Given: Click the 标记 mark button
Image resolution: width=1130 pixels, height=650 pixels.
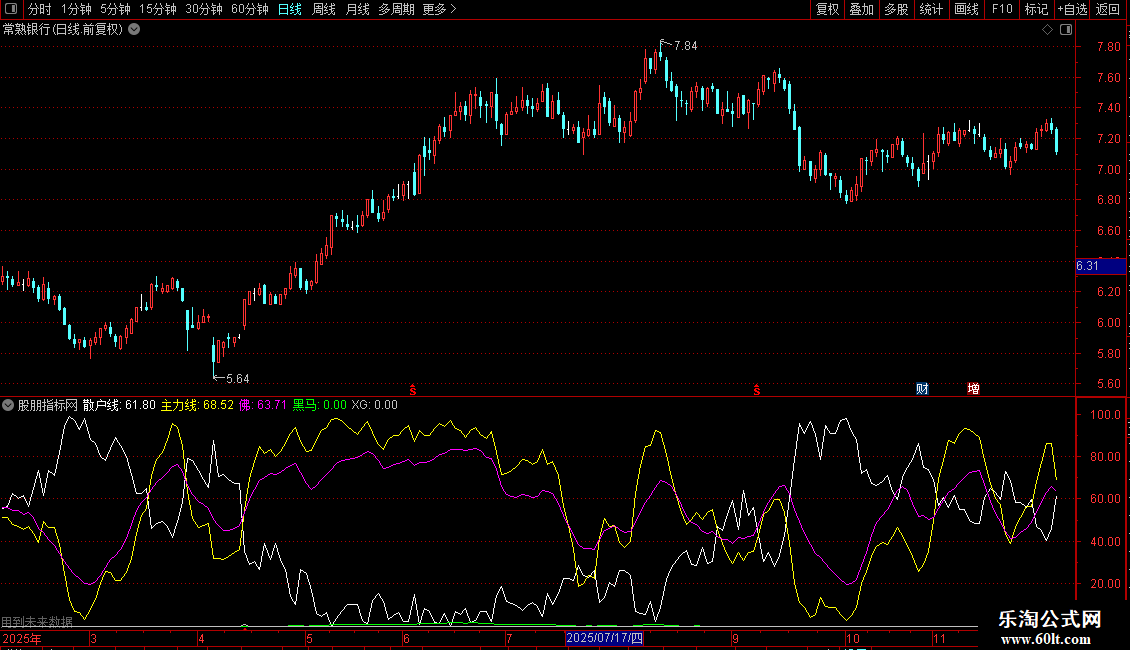Looking at the screenshot, I should point(1036,9).
